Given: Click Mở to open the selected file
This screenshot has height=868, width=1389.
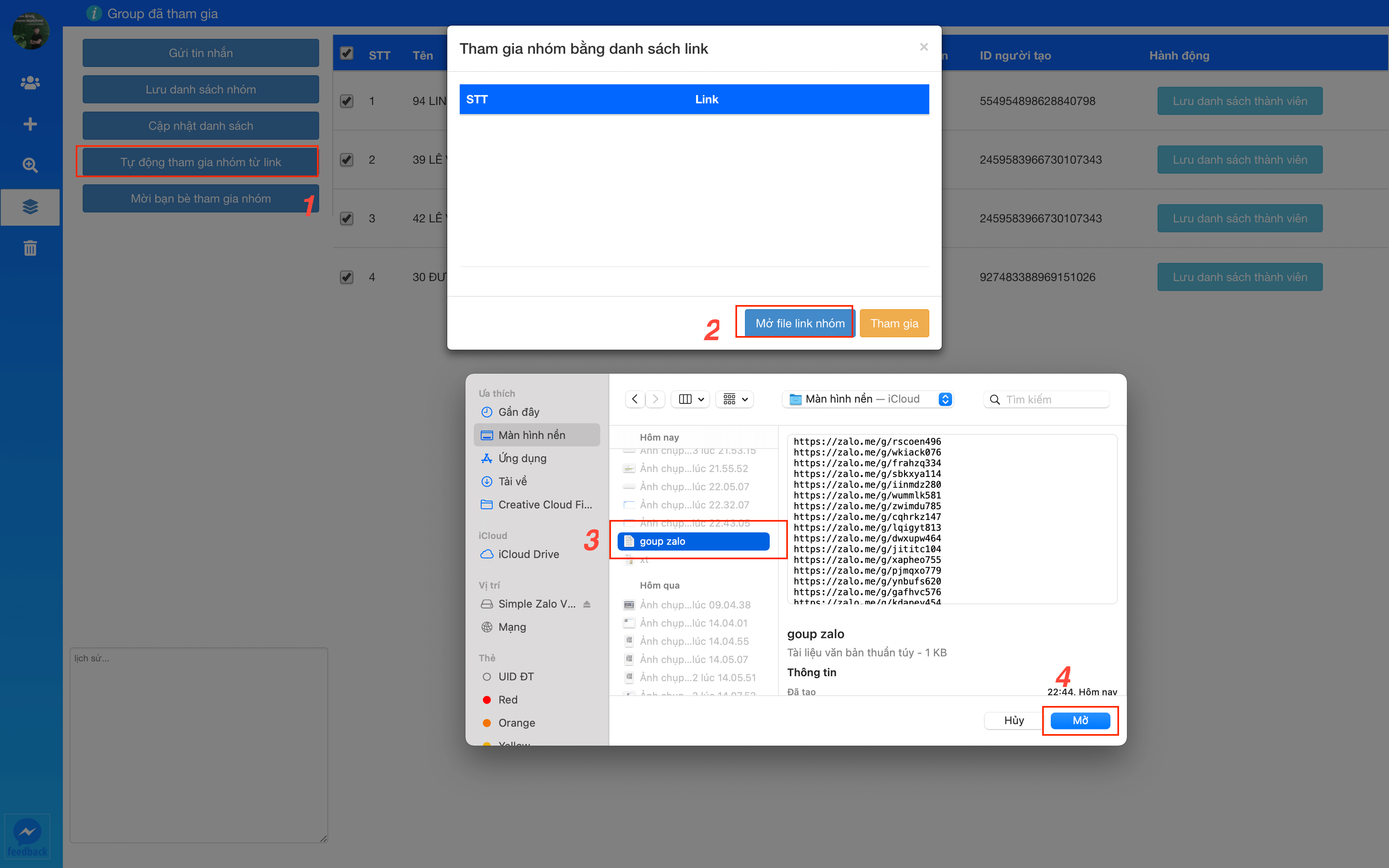Looking at the screenshot, I should pyautogui.click(x=1080, y=720).
